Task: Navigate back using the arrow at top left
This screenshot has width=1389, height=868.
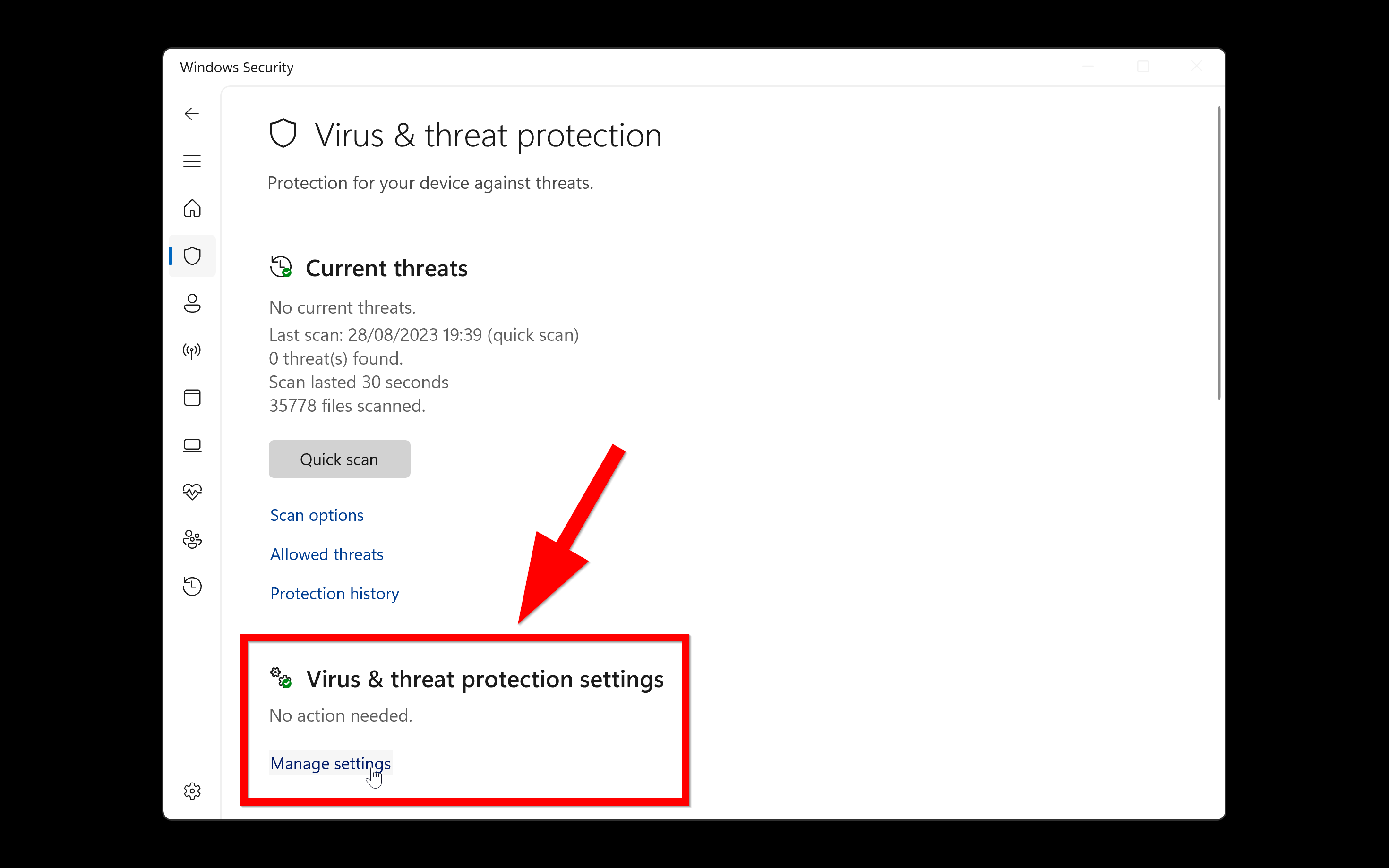Action: pos(191,114)
